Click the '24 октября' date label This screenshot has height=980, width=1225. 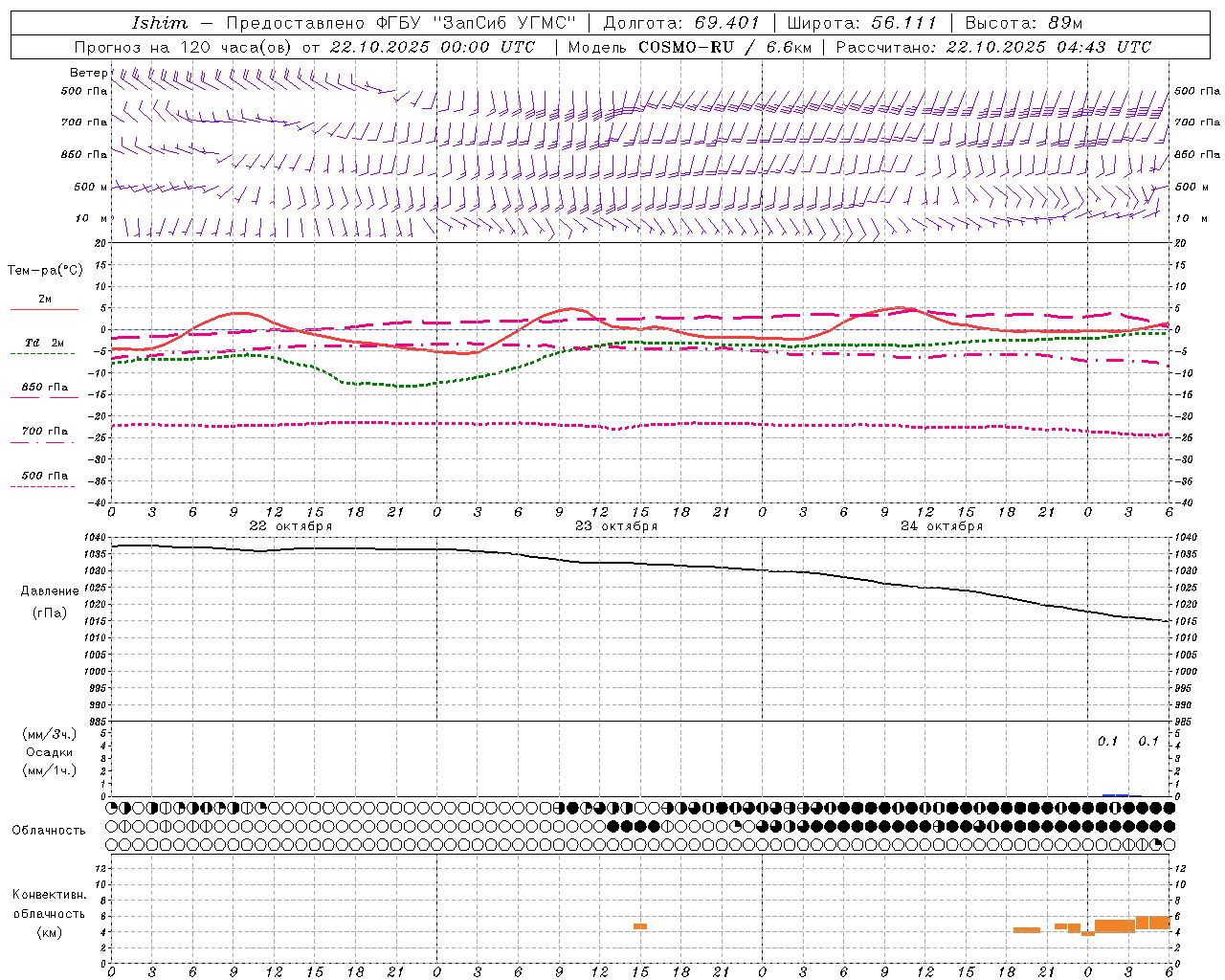pyautogui.click(x=942, y=526)
